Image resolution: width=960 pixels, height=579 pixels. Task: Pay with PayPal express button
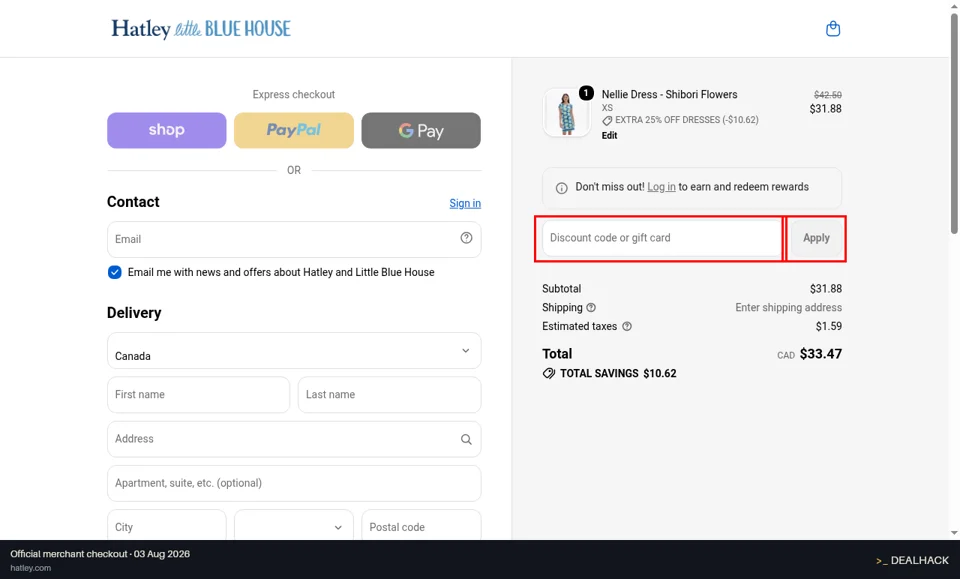click(294, 130)
